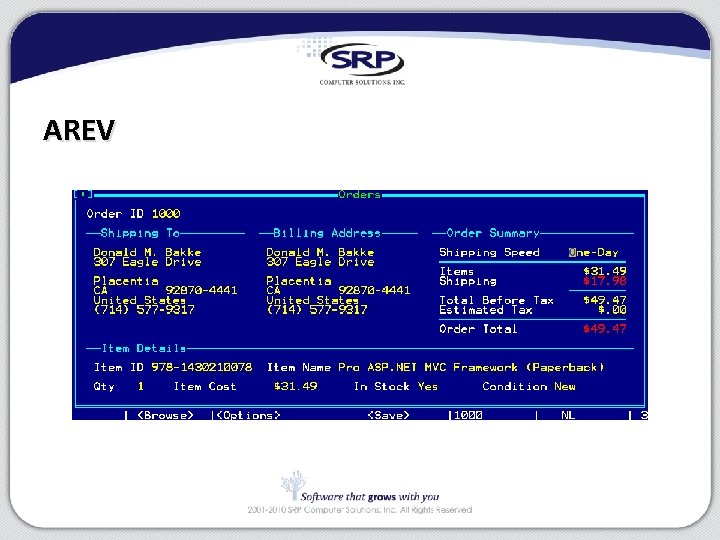The image size is (720, 540).
Task: Click the <Browse> status bar option
Action: click(165, 415)
